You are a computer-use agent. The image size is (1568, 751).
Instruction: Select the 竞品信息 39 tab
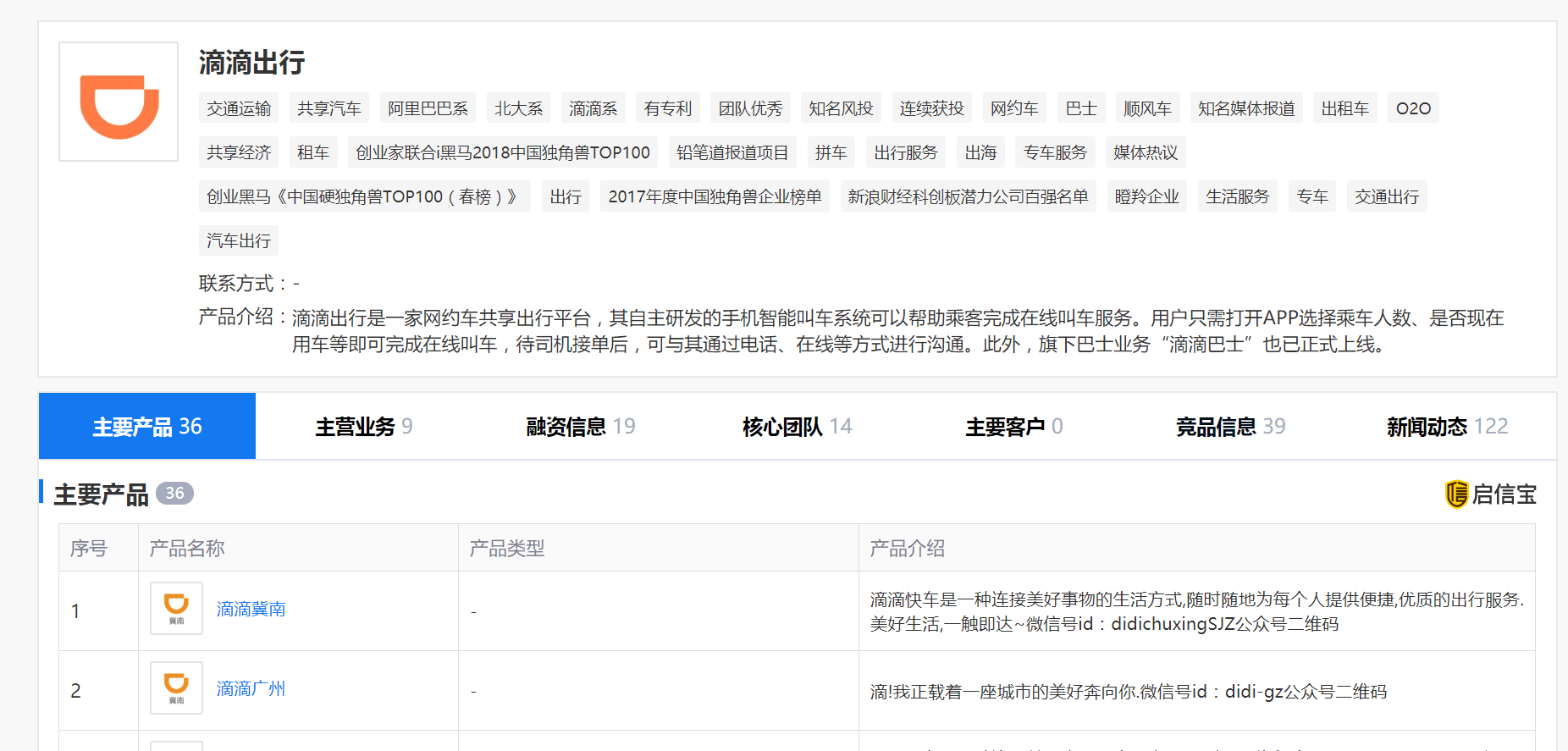[x=1231, y=426]
